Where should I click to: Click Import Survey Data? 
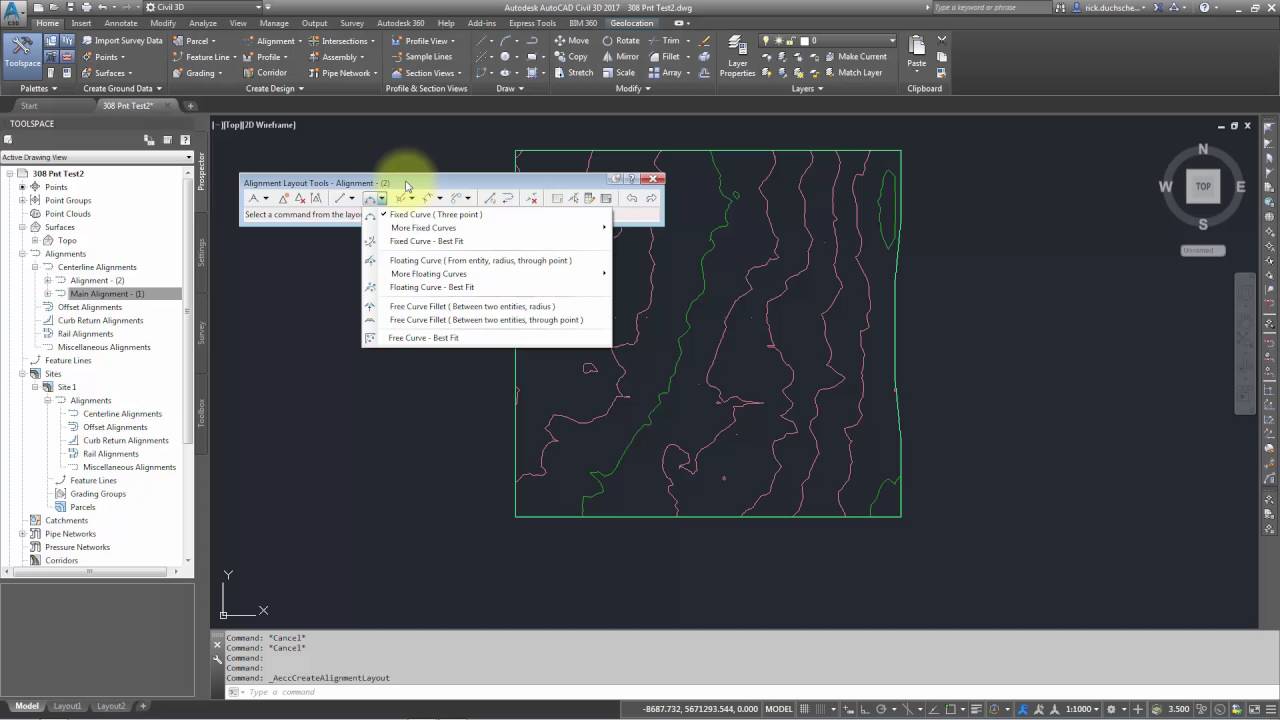click(121, 41)
